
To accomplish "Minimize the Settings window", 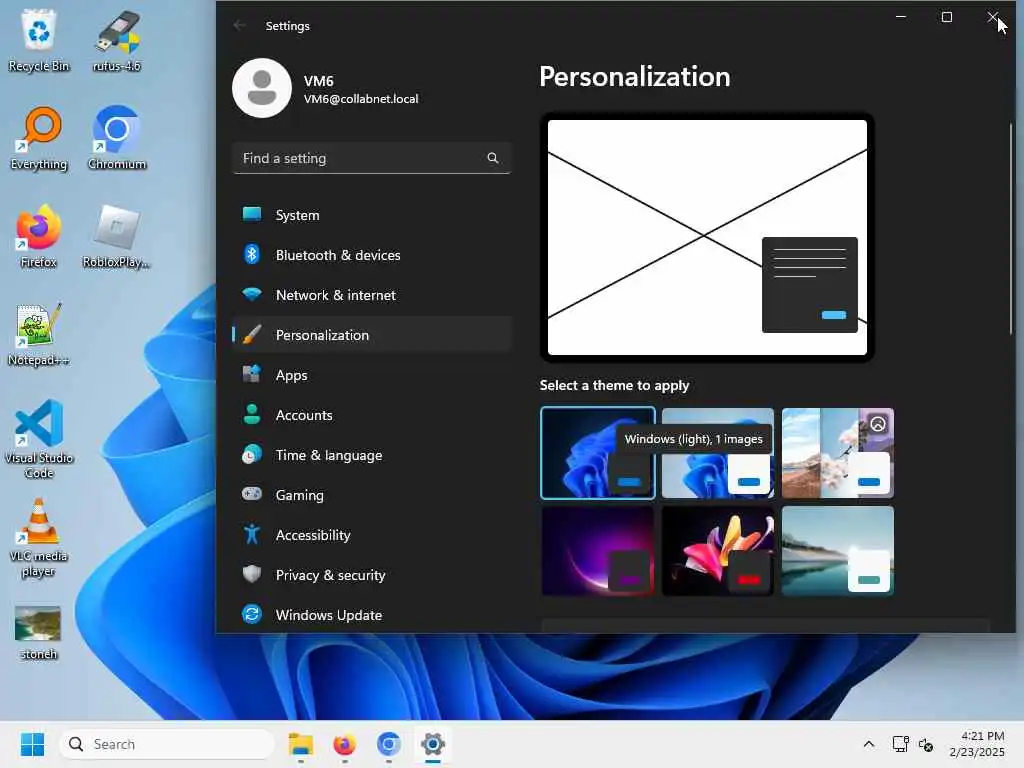I will pyautogui.click(x=901, y=17).
